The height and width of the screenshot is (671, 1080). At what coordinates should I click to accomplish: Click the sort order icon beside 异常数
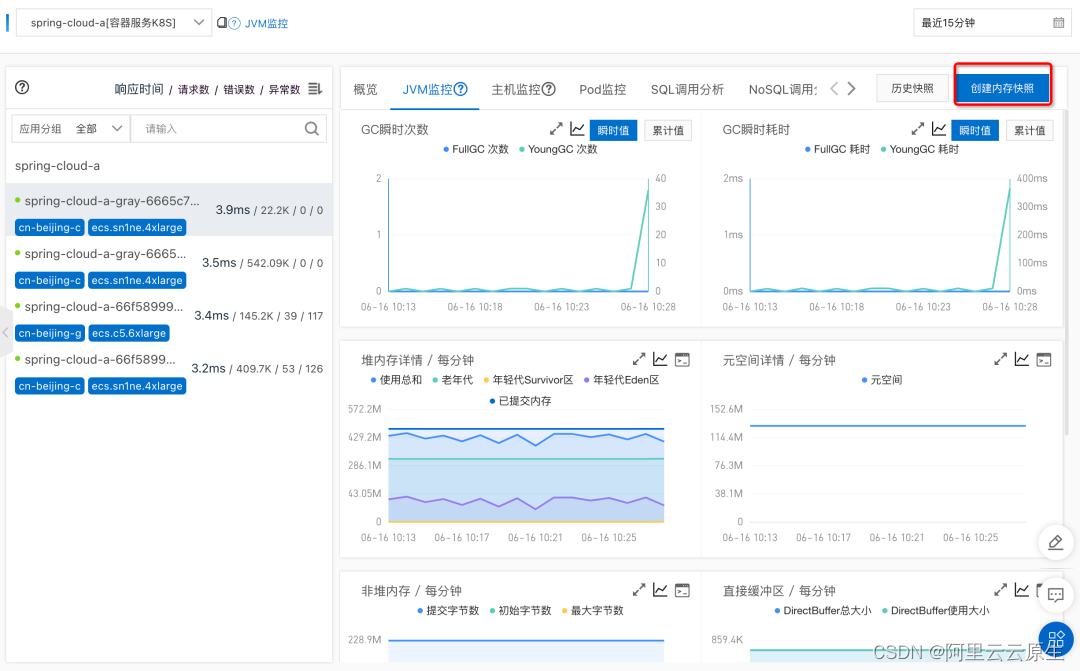pyautogui.click(x=313, y=88)
